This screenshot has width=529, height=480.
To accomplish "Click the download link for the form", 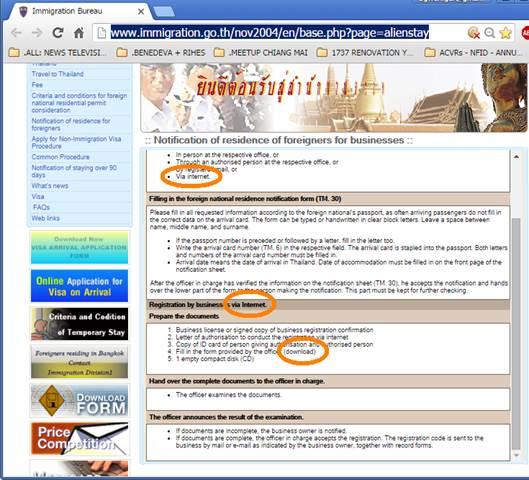I will 300,351.
